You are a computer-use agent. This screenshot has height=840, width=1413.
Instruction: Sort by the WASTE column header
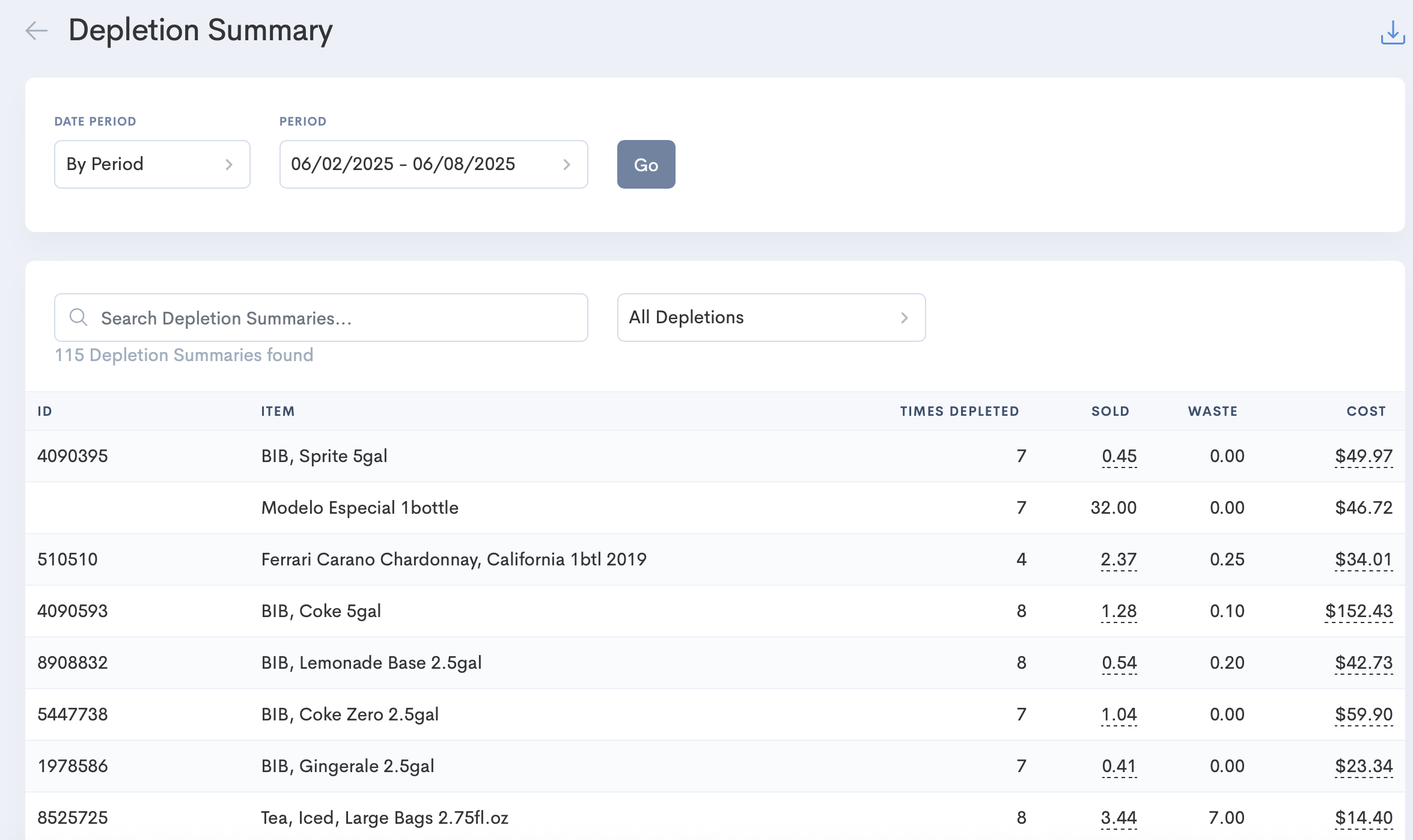(x=1213, y=411)
